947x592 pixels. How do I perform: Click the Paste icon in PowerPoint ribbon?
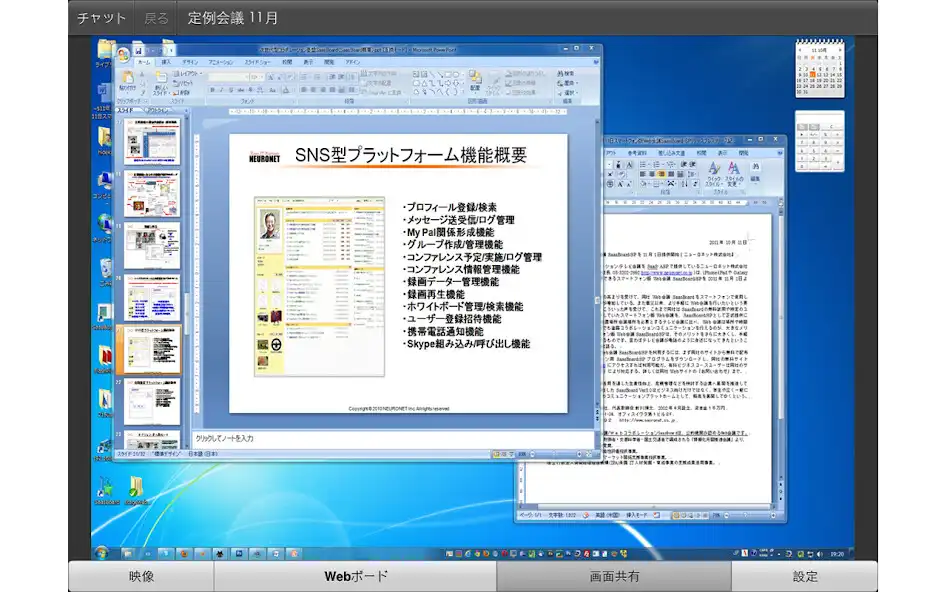coord(127,83)
